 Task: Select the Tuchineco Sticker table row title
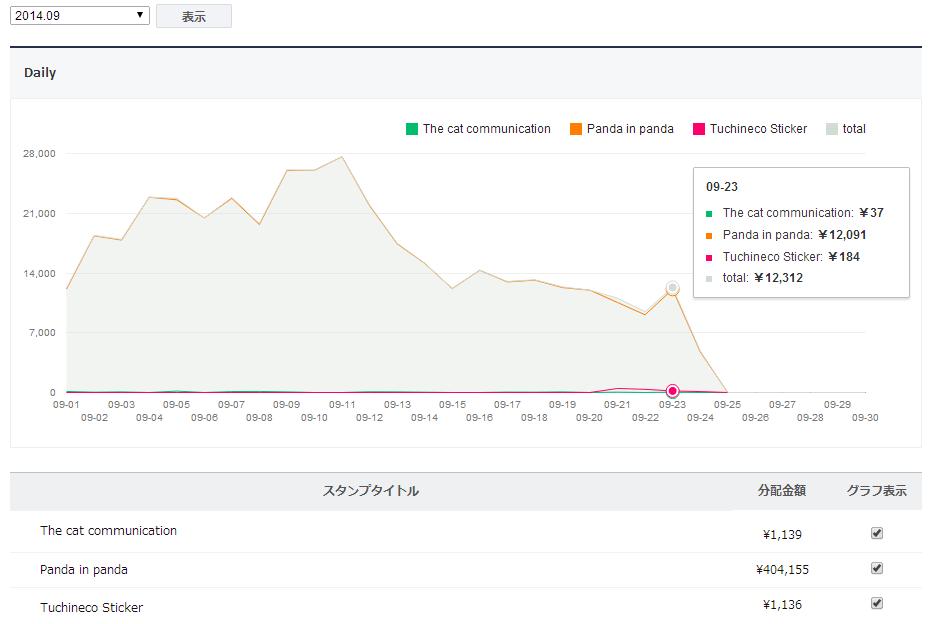click(91, 607)
